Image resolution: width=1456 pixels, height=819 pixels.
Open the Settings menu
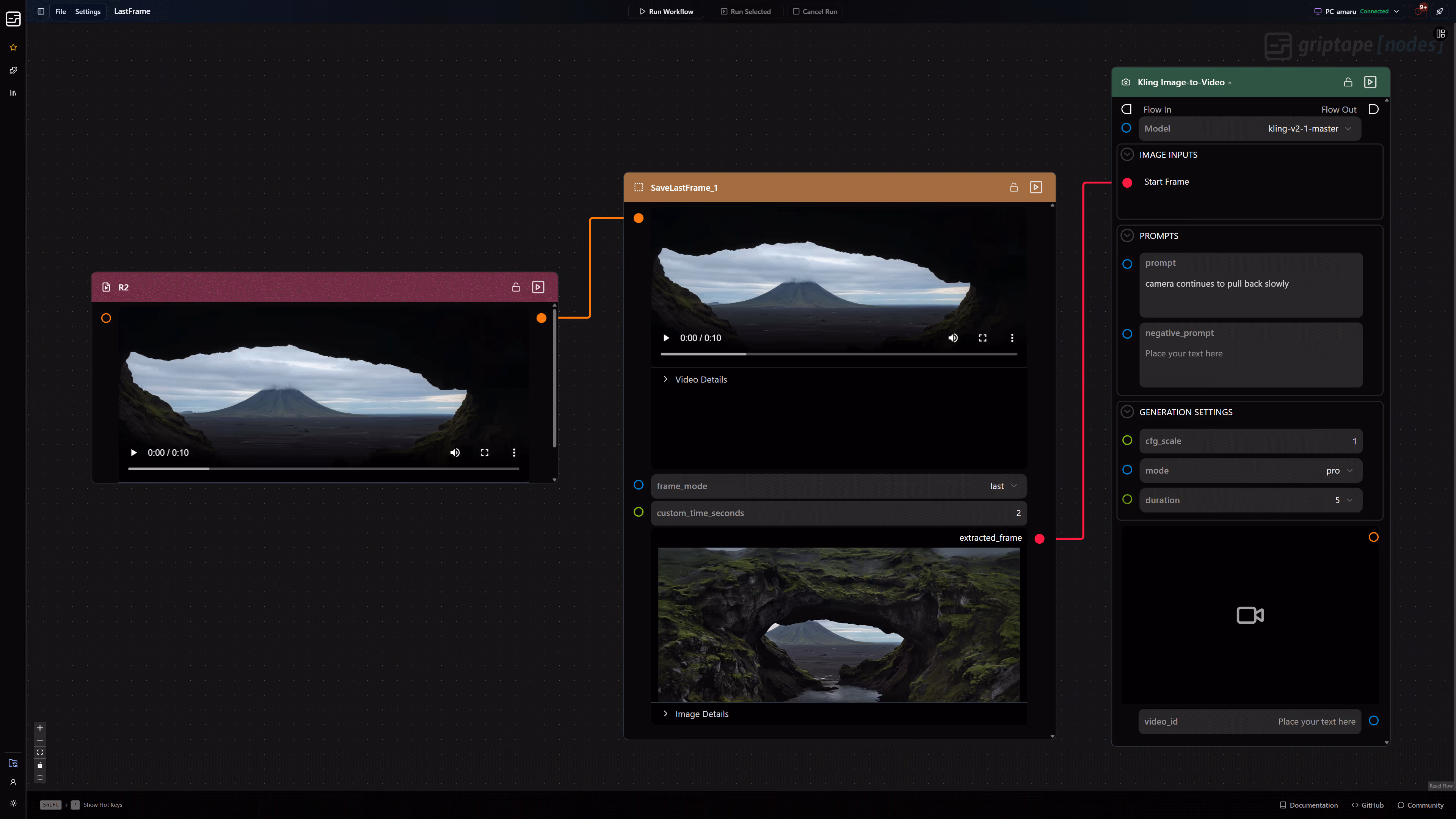pyautogui.click(x=88, y=11)
